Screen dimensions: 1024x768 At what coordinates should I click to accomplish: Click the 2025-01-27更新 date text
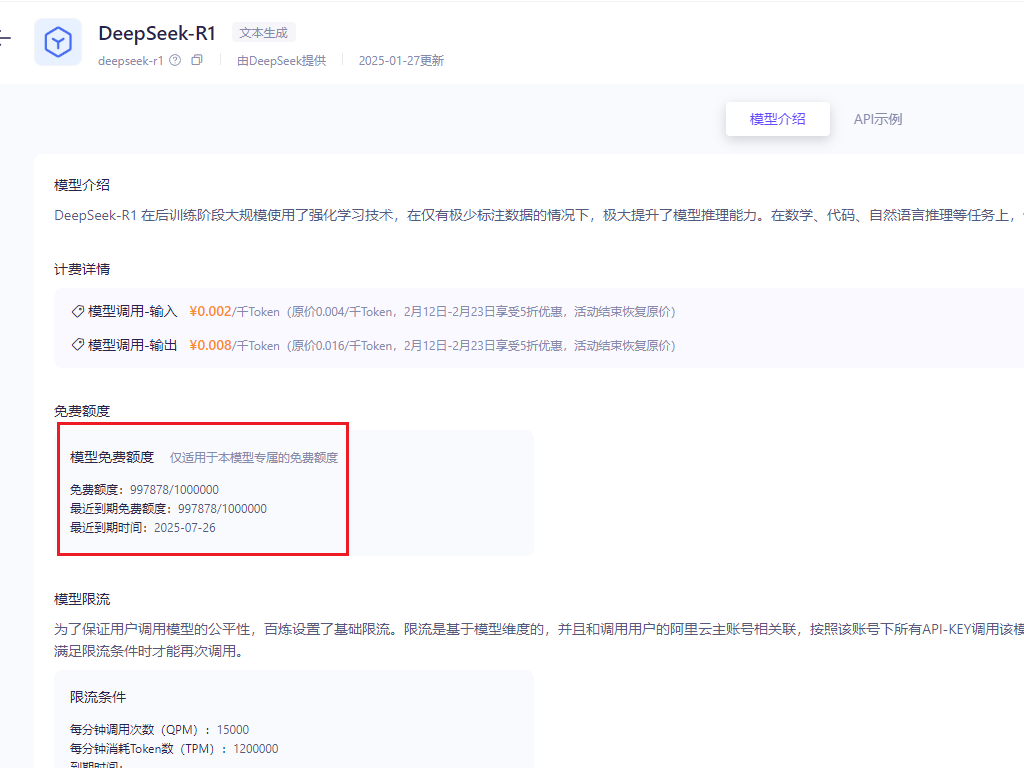tap(401, 61)
